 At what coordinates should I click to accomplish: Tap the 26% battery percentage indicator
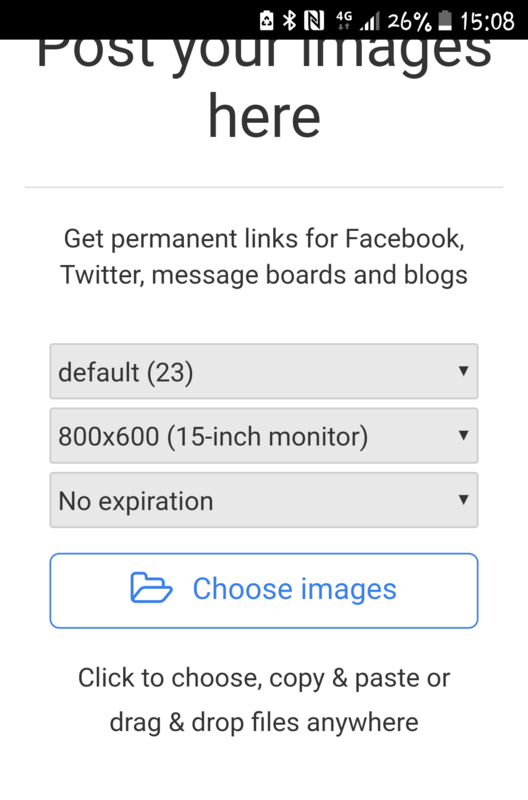pyautogui.click(x=409, y=21)
